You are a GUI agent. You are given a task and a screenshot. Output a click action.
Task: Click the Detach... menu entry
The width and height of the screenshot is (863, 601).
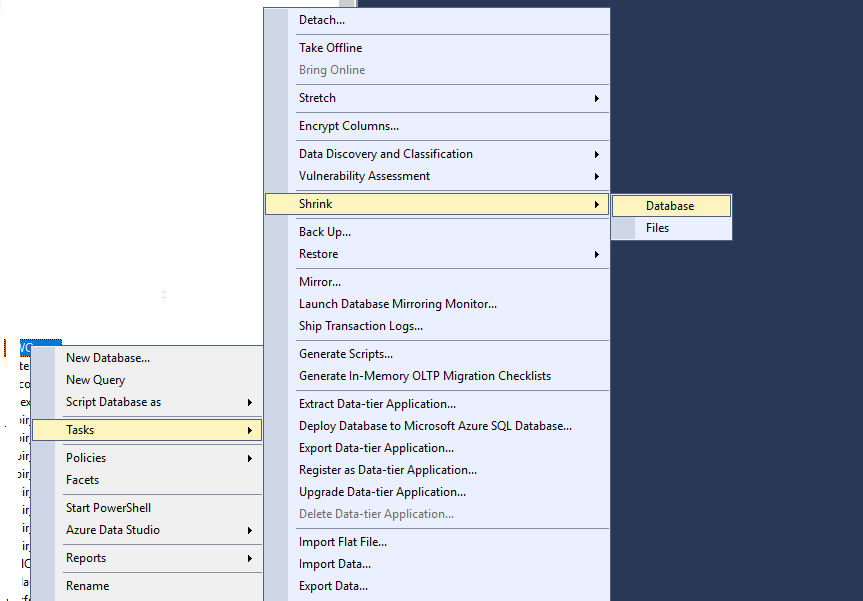coord(322,20)
